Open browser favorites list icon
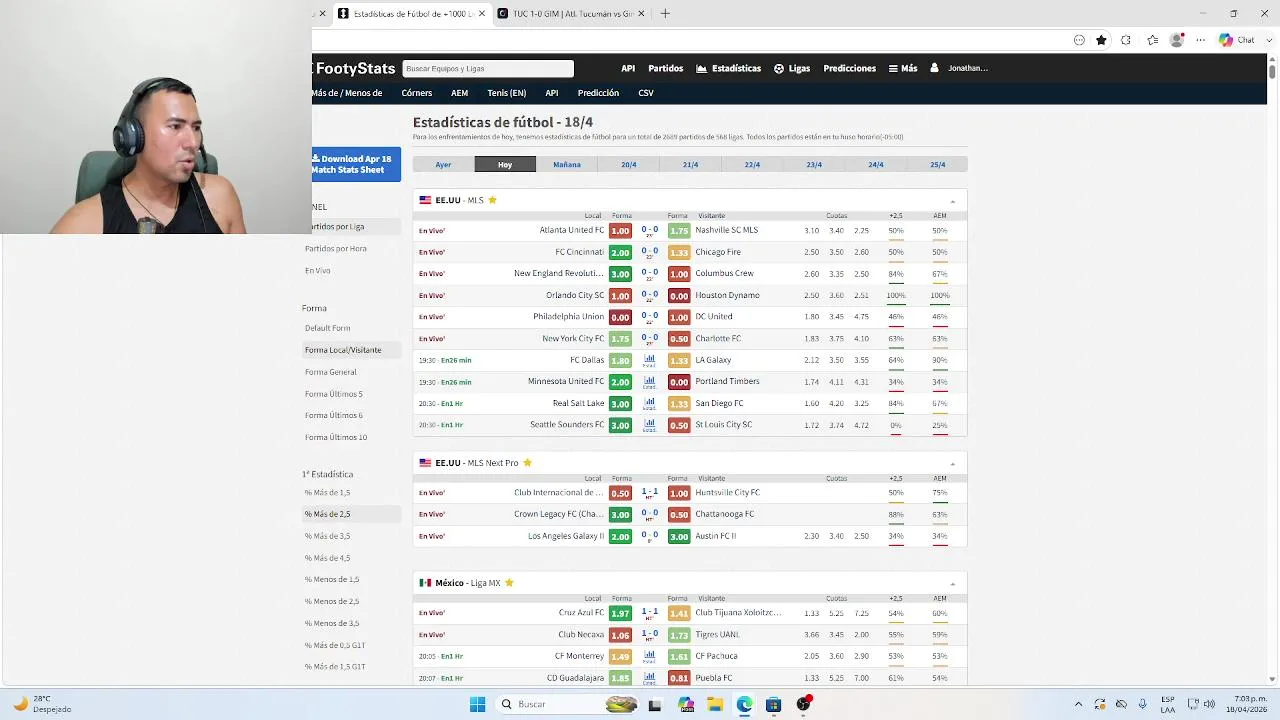 pyautogui.click(x=1152, y=40)
